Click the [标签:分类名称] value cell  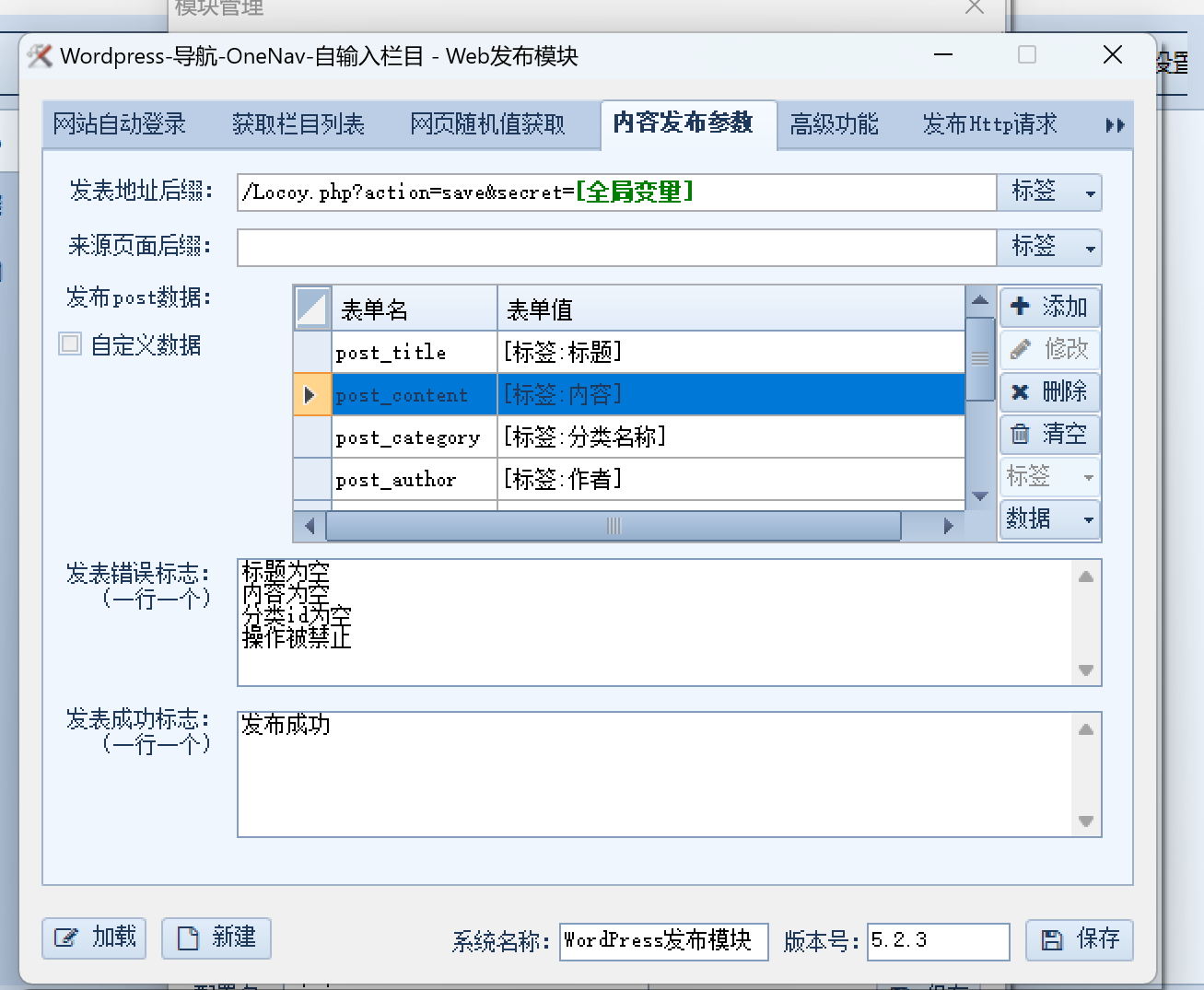click(x=731, y=437)
